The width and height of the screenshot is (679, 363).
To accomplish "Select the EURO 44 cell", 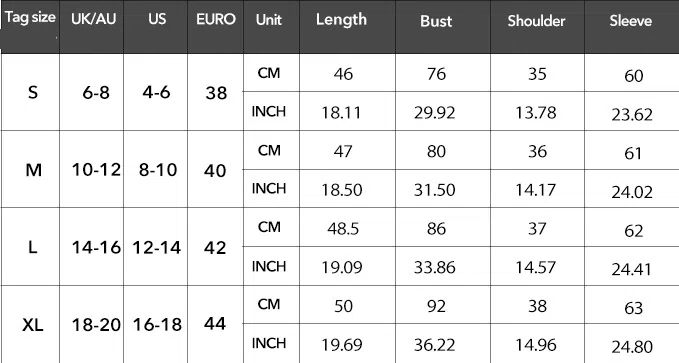I will tap(215, 324).
